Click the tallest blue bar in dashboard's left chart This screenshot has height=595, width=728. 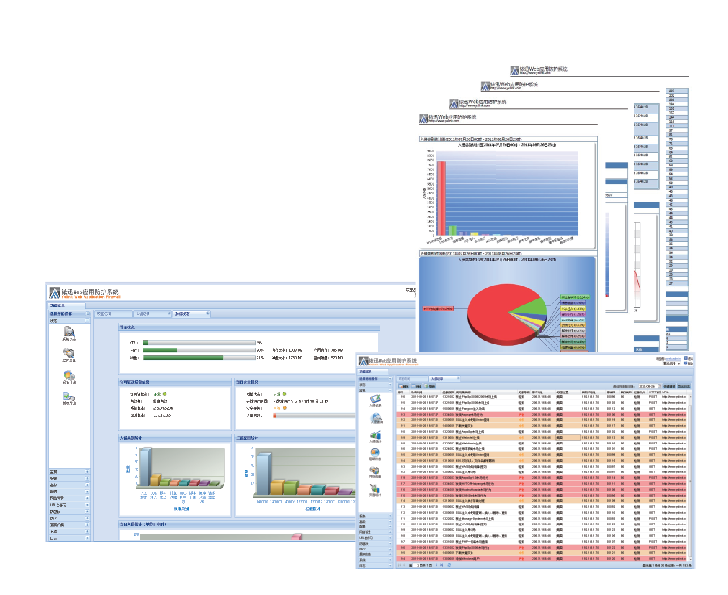pos(144,469)
